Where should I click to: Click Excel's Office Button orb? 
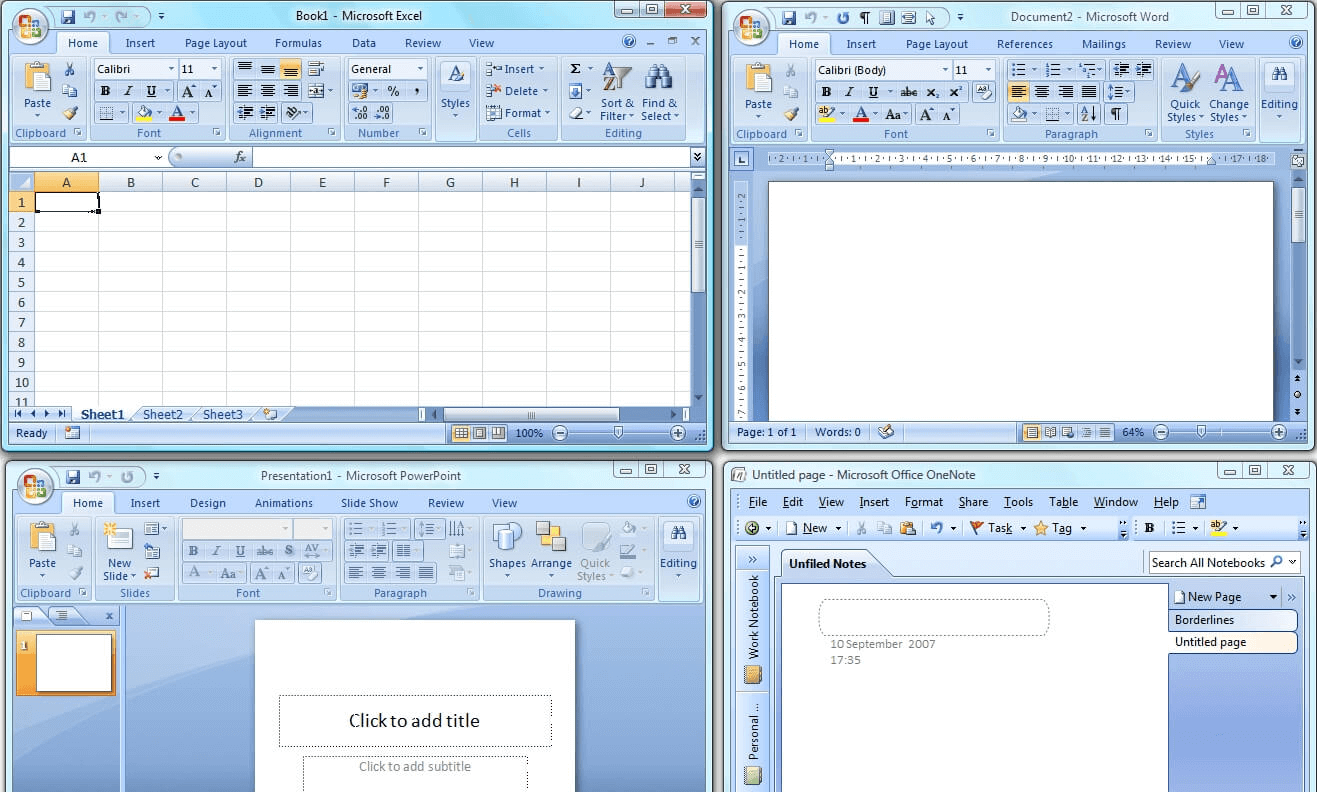[32, 26]
